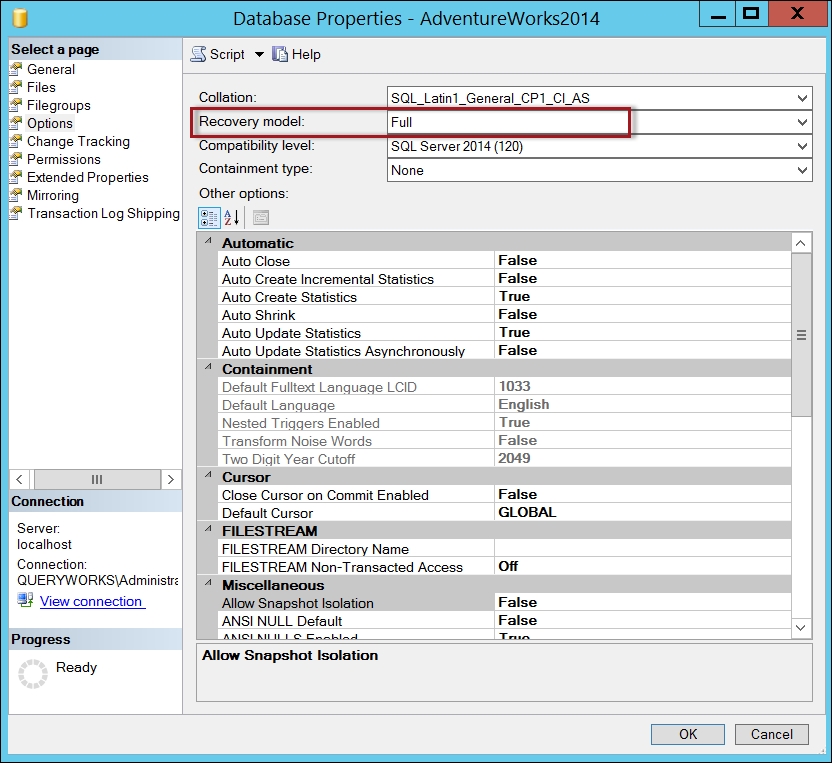The height and width of the screenshot is (763, 832).
Task: Select the Default Language row
Action: coord(504,405)
